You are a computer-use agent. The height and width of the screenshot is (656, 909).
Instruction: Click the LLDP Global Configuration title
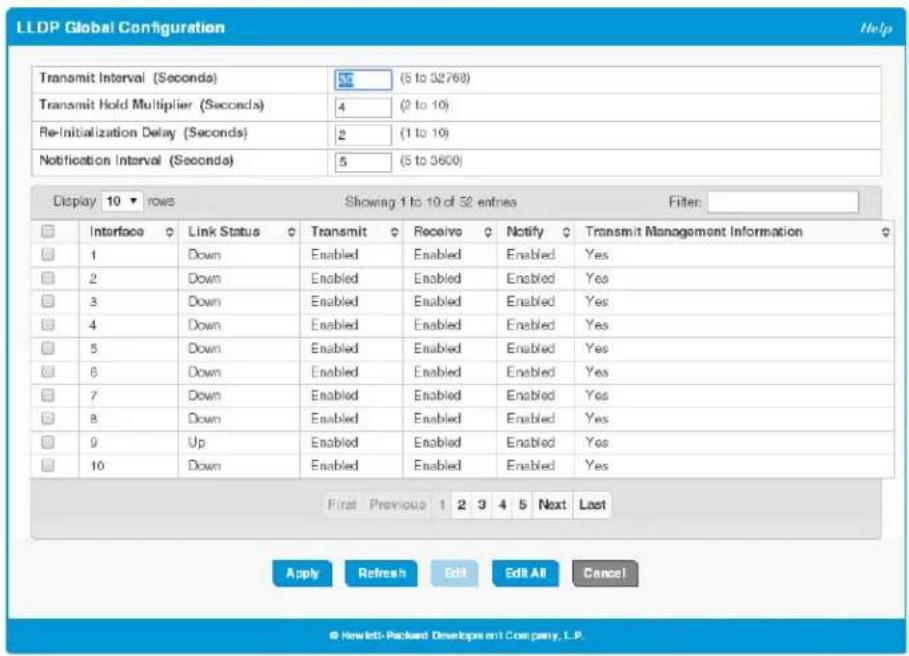tap(121, 27)
